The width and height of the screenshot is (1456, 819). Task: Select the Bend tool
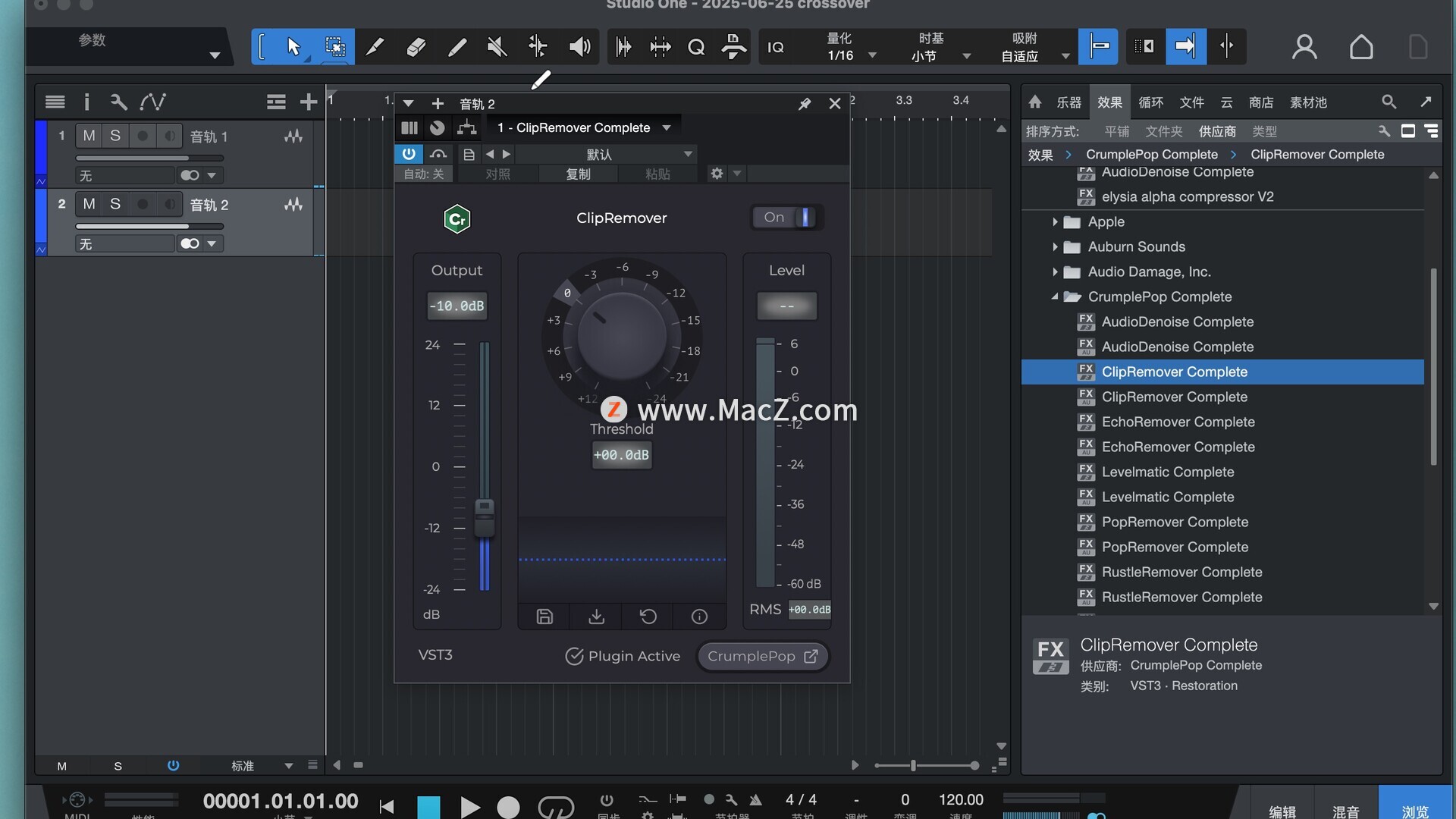(538, 47)
